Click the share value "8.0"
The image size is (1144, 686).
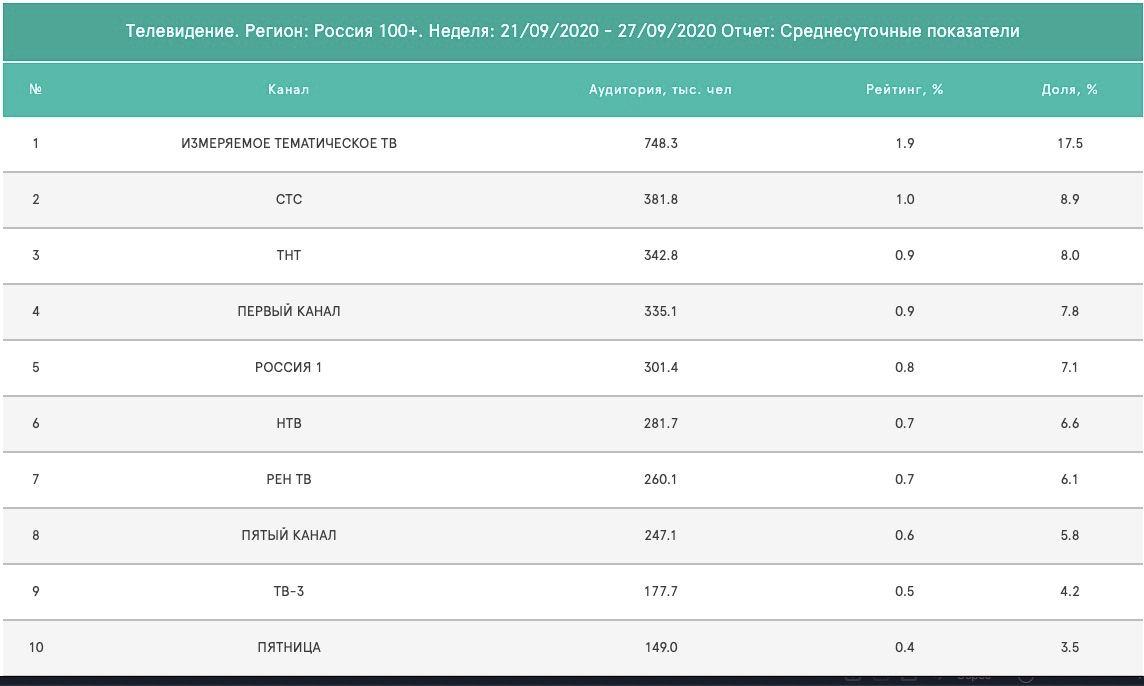[1070, 255]
